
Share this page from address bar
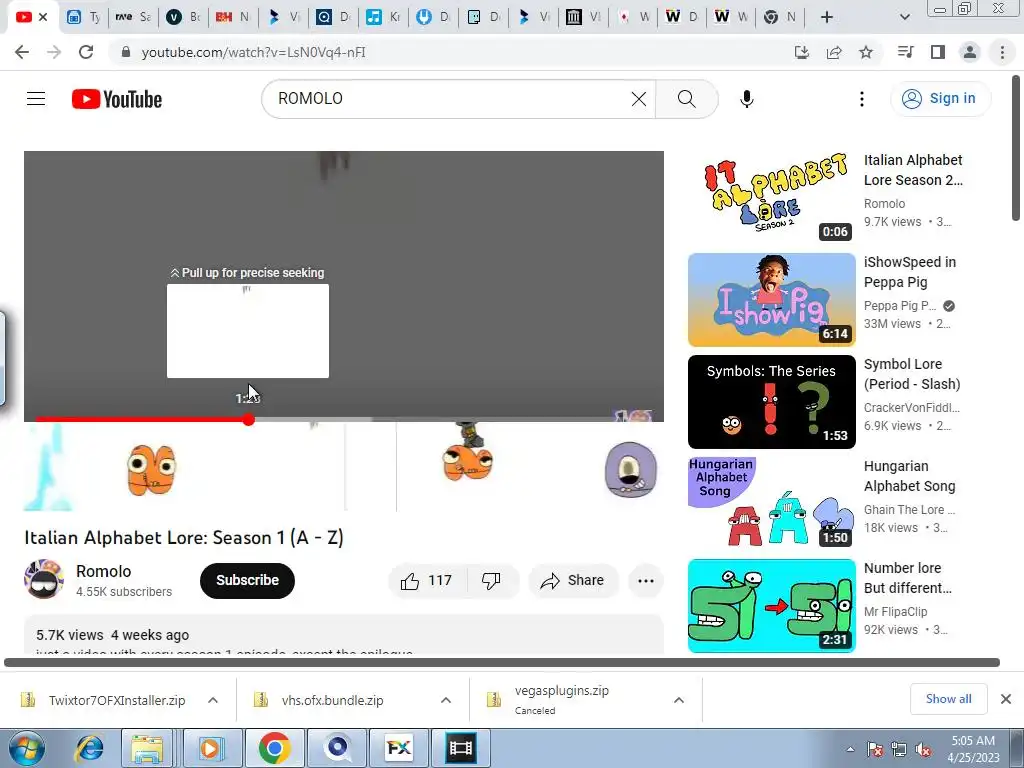click(x=834, y=52)
